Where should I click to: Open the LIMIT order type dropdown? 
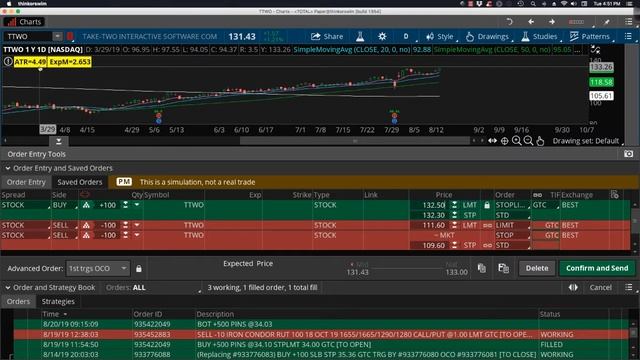click(x=512, y=225)
